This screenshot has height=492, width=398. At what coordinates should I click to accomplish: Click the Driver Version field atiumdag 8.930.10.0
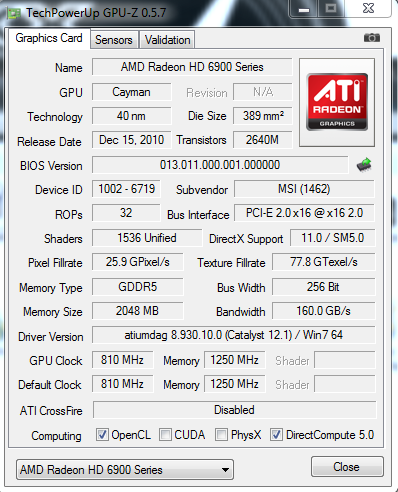tap(234, 335)
